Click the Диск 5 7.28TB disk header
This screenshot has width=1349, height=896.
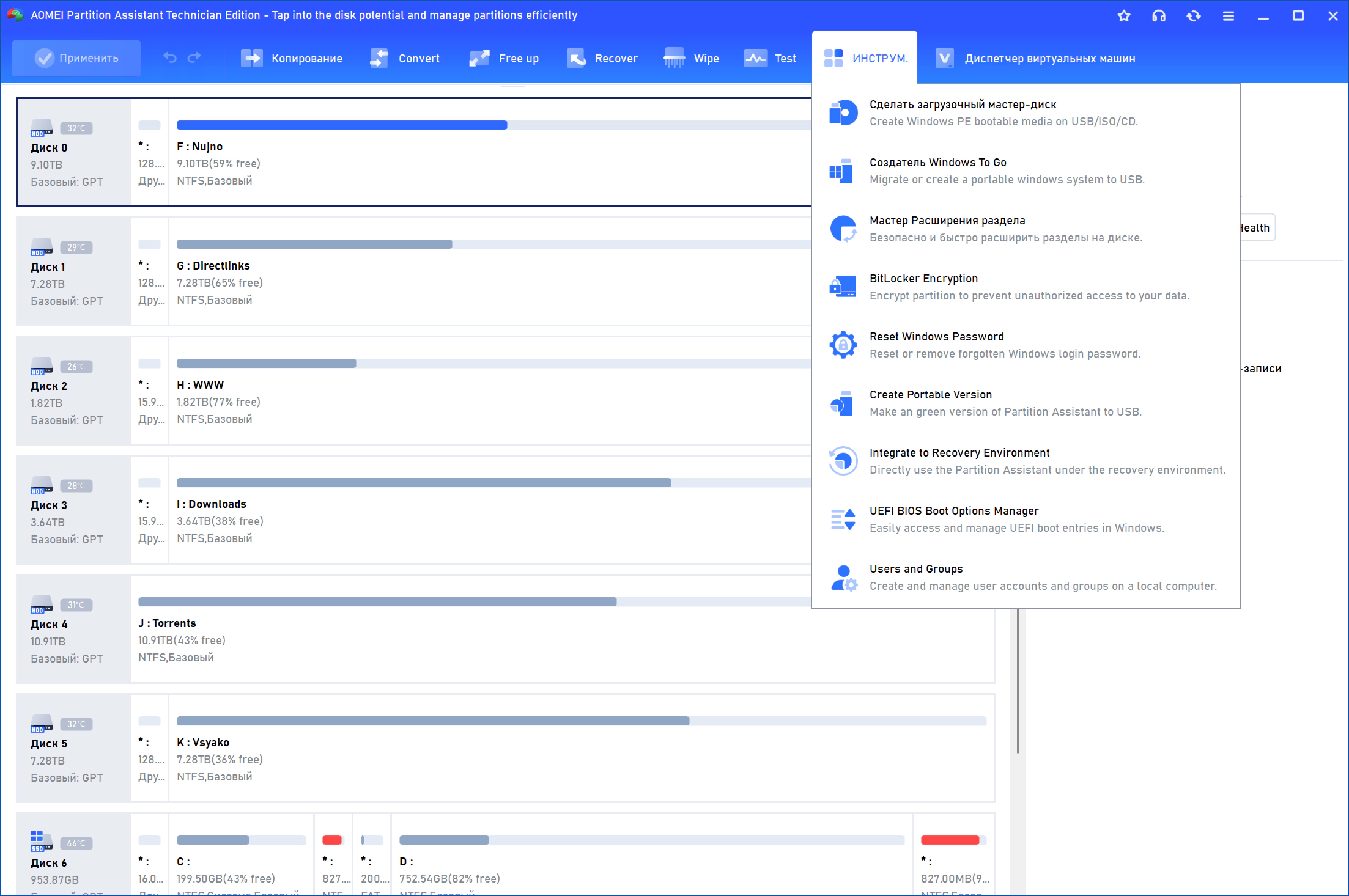pyautogui.click(x=73, y=748)
